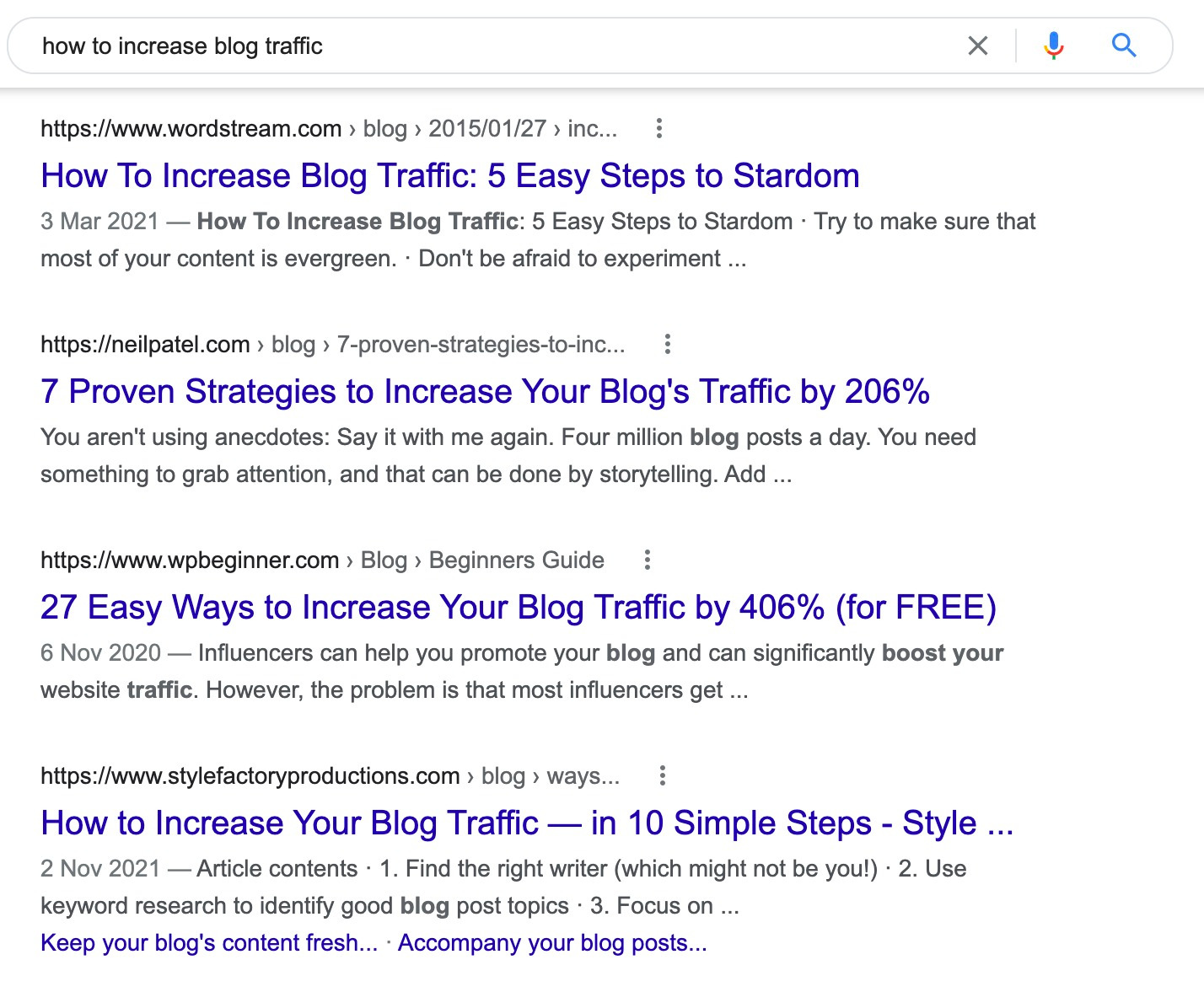Open the three-dot menu on the WordStream result
The width and height of the screenshot is (1204, 992).
point(658,128)
